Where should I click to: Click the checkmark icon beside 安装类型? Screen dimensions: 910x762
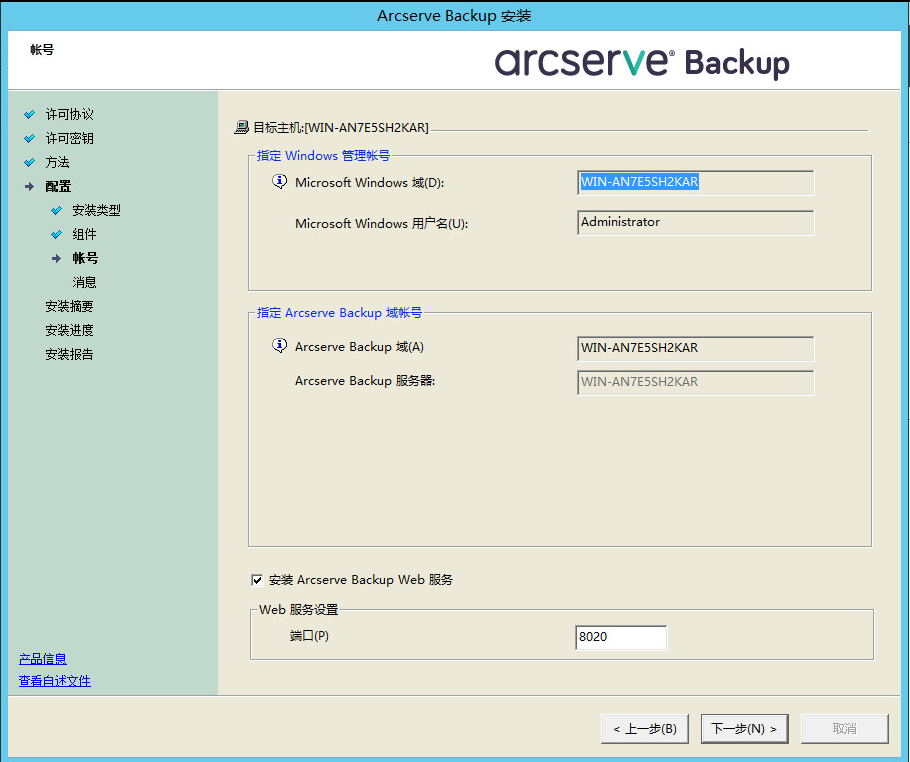point(56,210)
